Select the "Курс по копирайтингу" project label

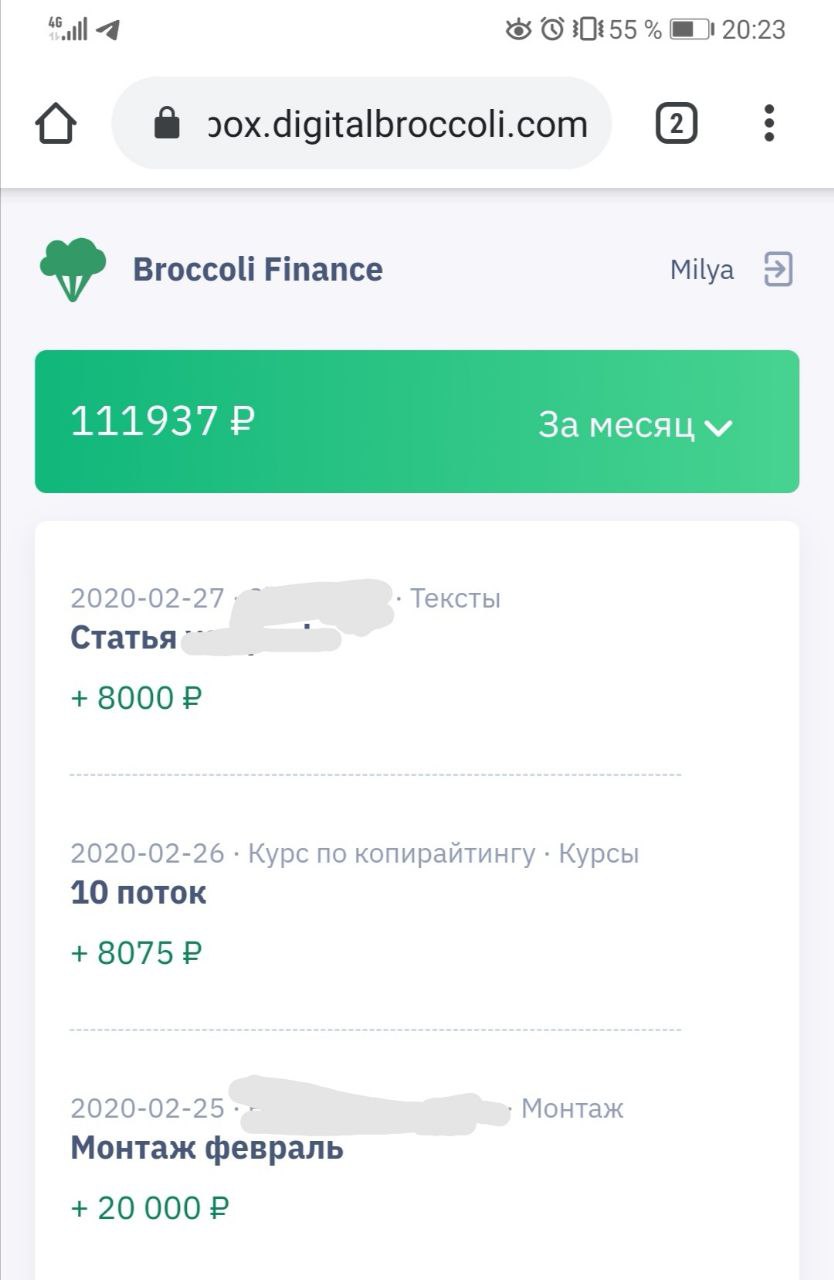(391, 854)
